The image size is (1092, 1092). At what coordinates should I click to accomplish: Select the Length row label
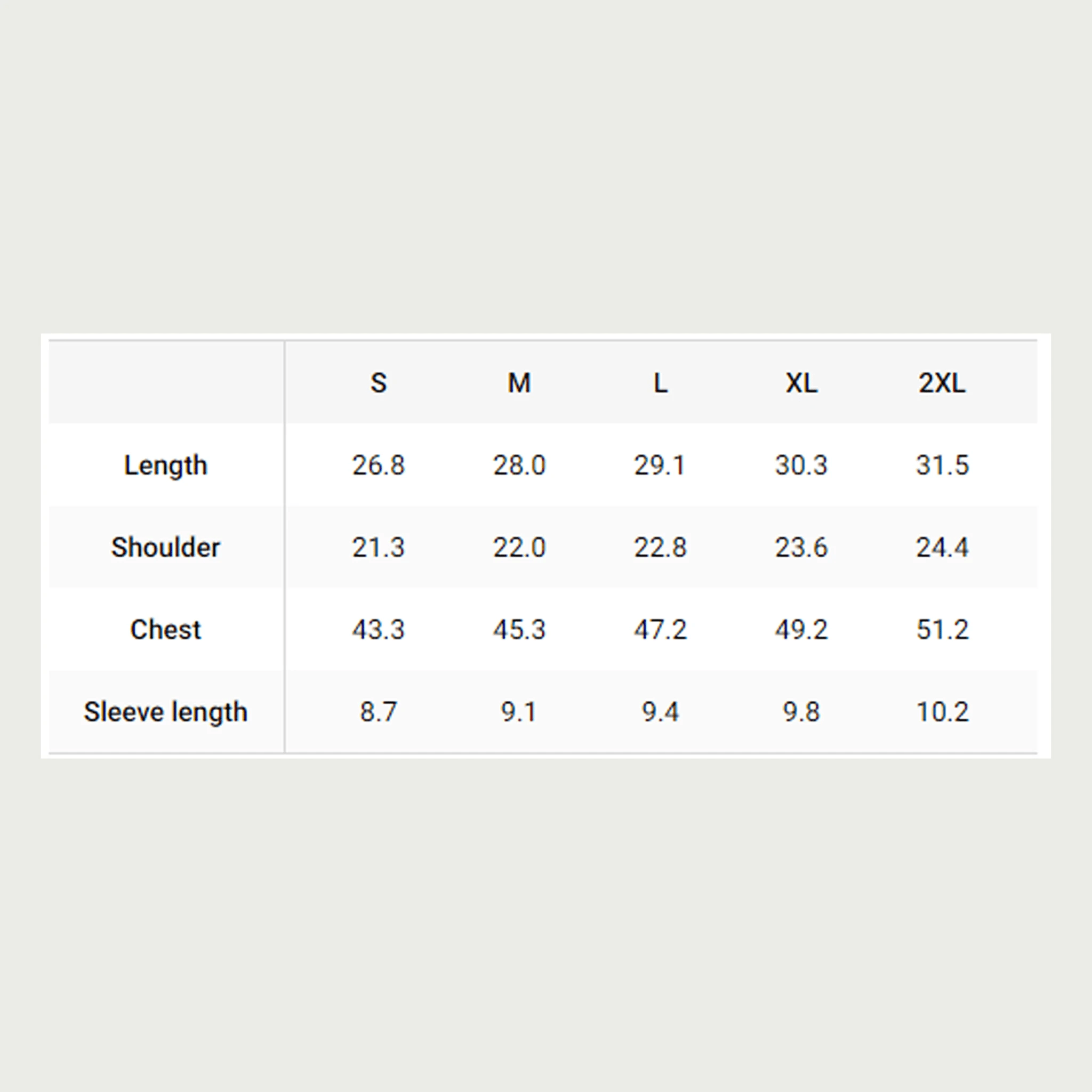pos(166,465)
